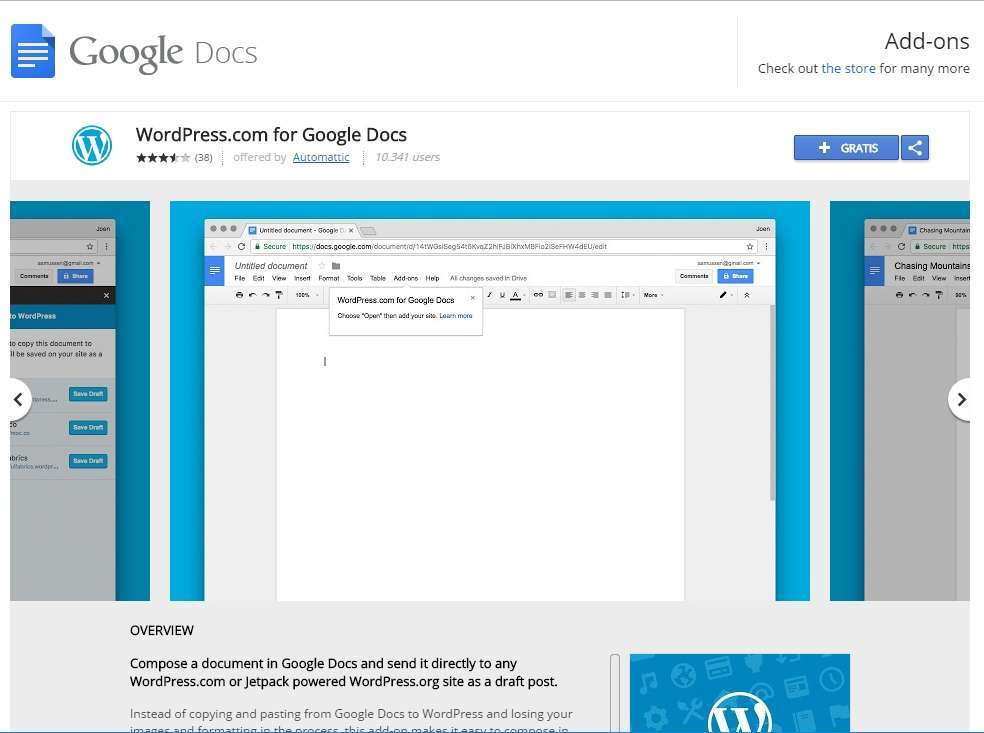Viewport: 984px width, 733px height.
Task: Click the star icon next to Untitled document title
Action: (322, 266)
